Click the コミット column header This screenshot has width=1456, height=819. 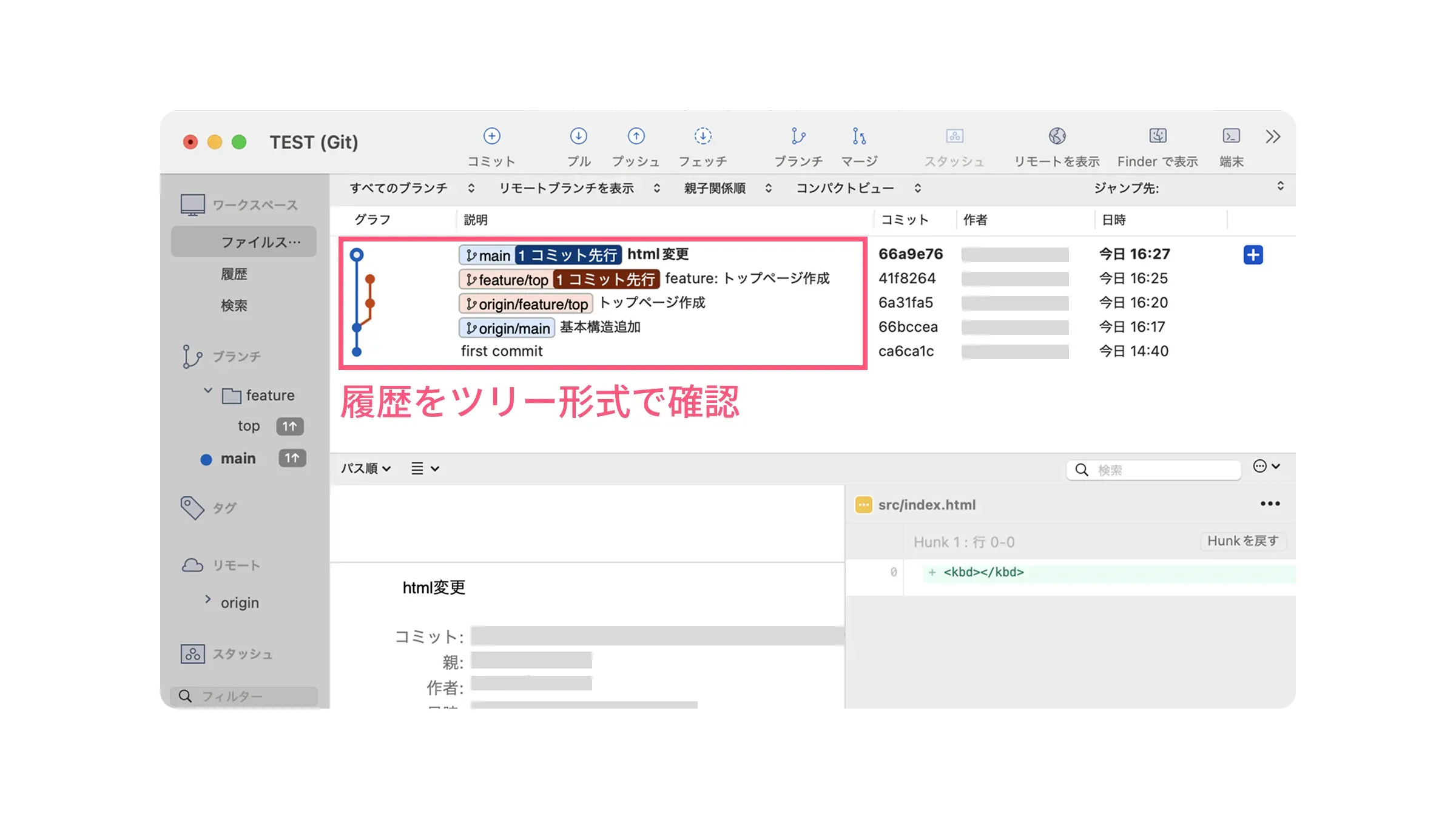tap(905, 220)
